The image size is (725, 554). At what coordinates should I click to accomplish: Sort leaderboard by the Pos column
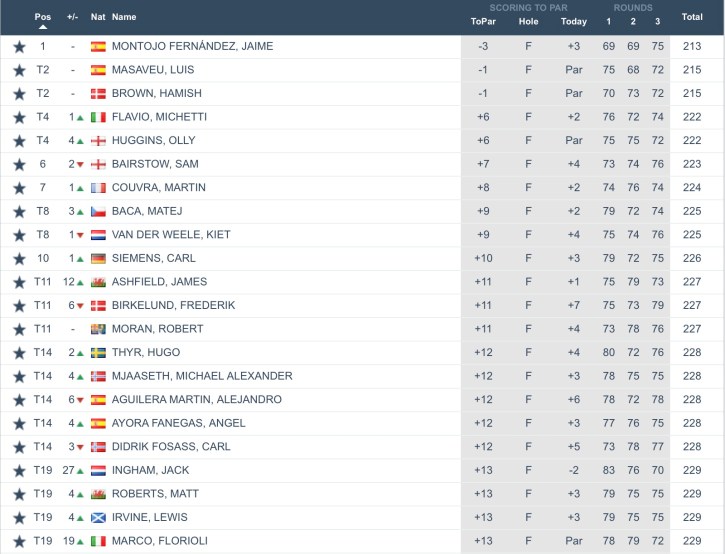coord(42,17)
